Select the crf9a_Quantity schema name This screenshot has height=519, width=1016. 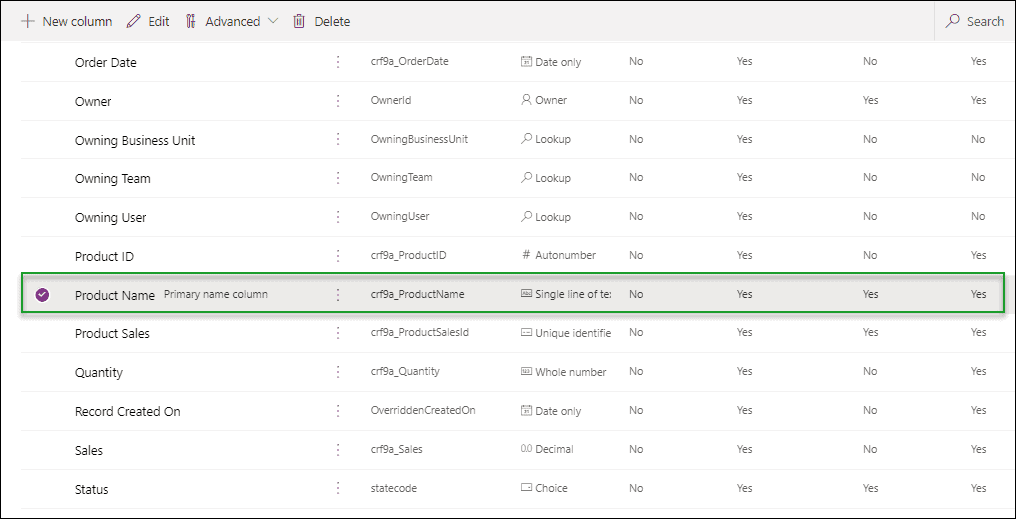click(405, 371)
